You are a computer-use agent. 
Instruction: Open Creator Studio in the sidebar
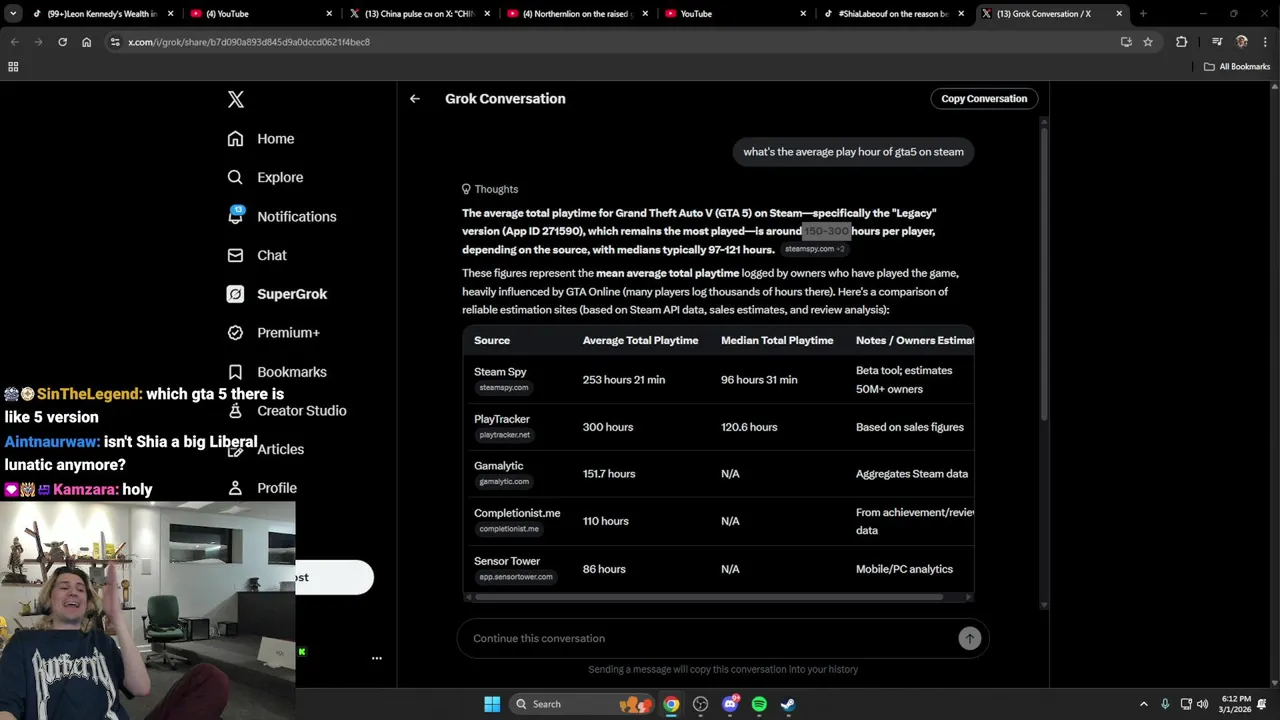286,410
